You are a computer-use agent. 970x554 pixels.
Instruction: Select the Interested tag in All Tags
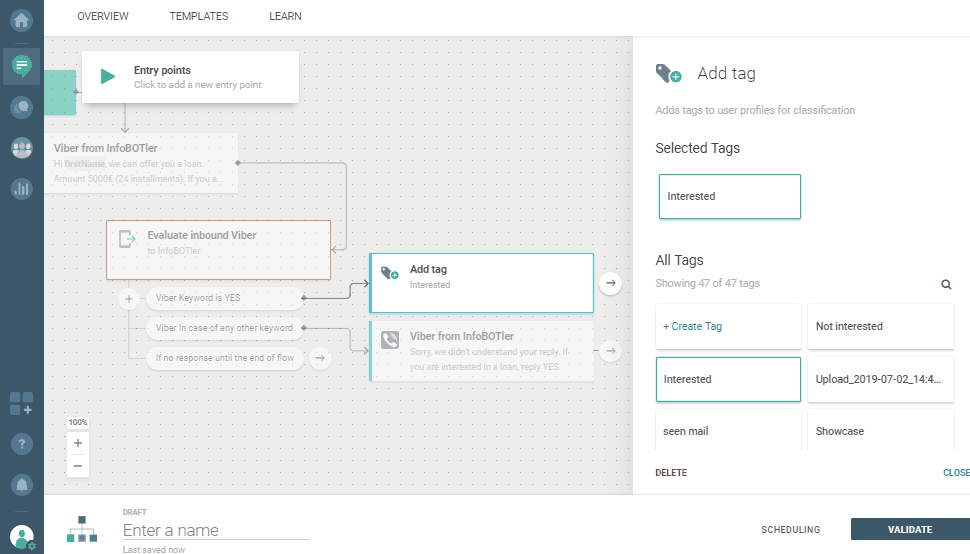728,379
